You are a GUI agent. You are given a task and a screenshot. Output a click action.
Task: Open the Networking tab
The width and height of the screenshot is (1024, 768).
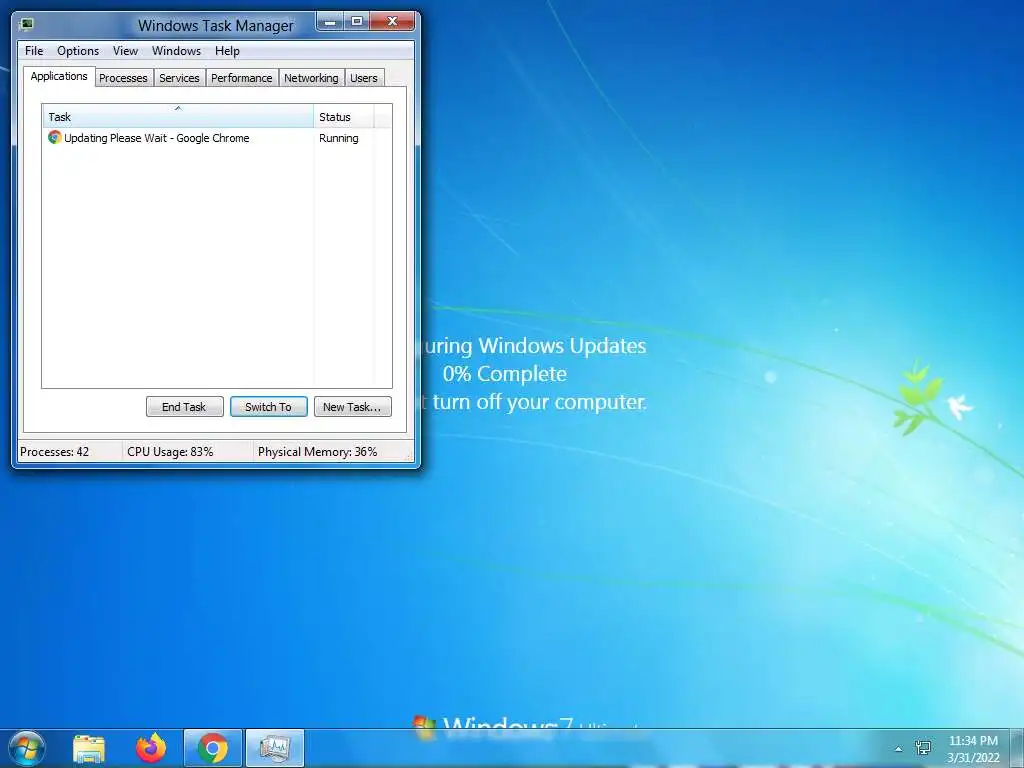[312, 78]
